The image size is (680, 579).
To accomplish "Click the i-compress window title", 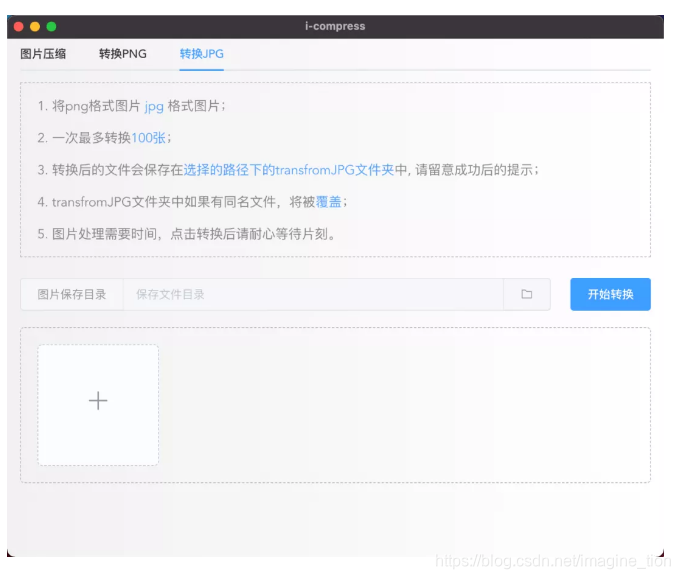I will point(335,26).
